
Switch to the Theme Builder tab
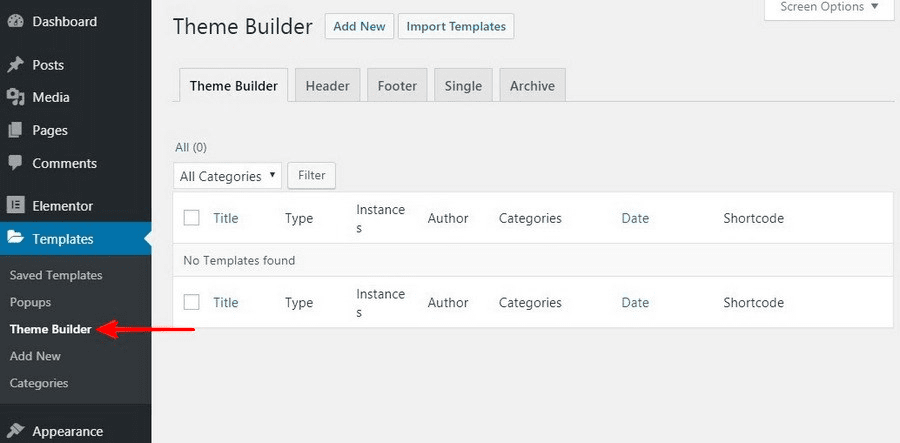[x=234, y=86]
